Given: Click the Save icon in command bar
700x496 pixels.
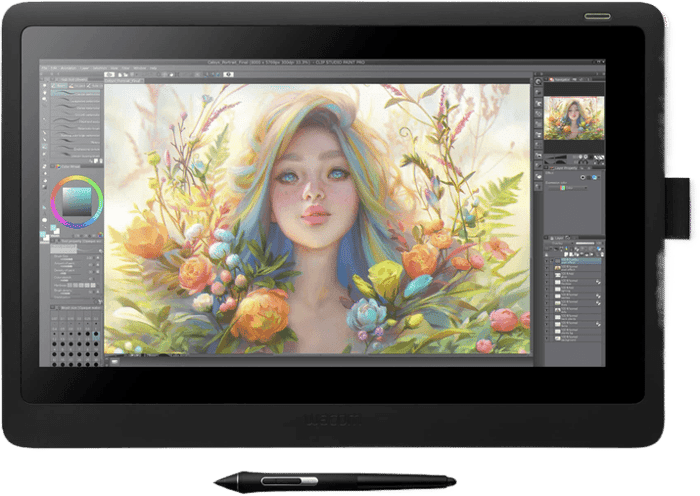Looking at the screenshot, I should click(132, 75).
